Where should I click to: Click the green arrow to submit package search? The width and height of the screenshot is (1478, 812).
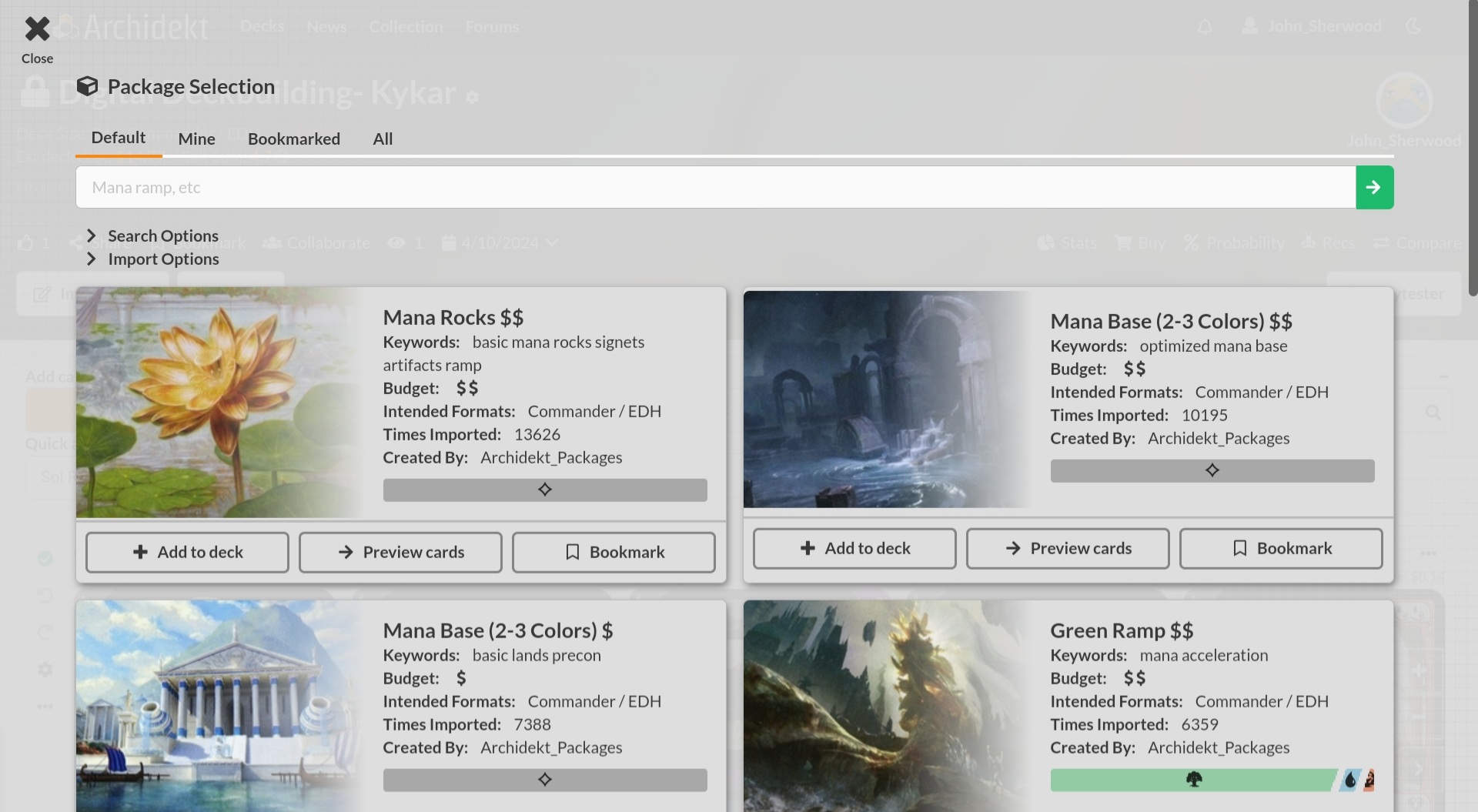pyautogui.click(x=1375, y=187)
